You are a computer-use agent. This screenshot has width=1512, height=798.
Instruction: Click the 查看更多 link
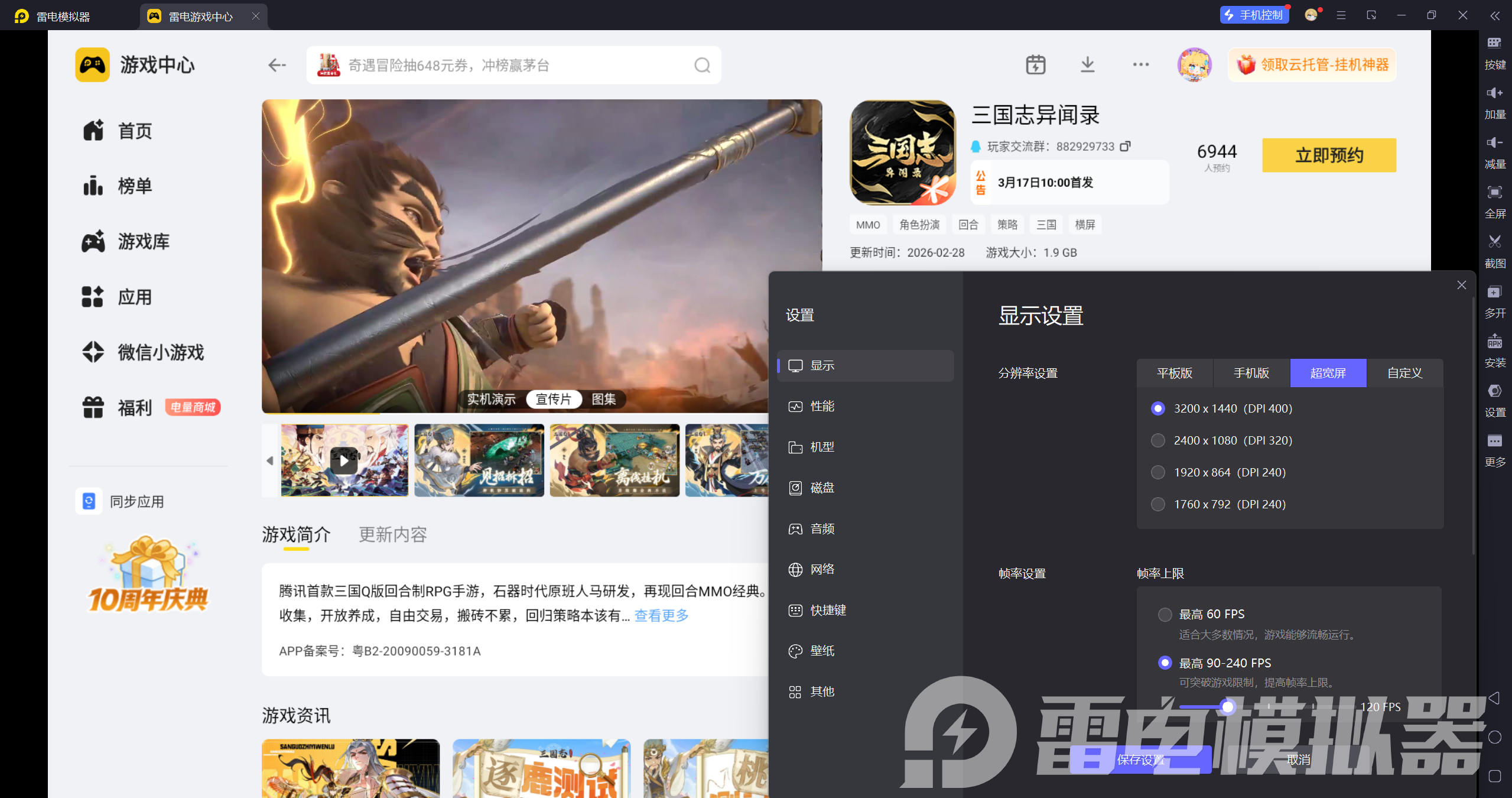click(x=661, y=616)
